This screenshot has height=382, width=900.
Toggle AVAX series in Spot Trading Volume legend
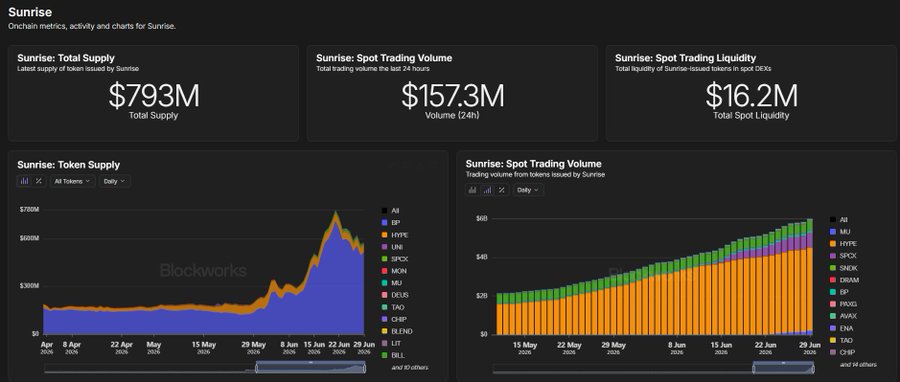coord(843,316)
